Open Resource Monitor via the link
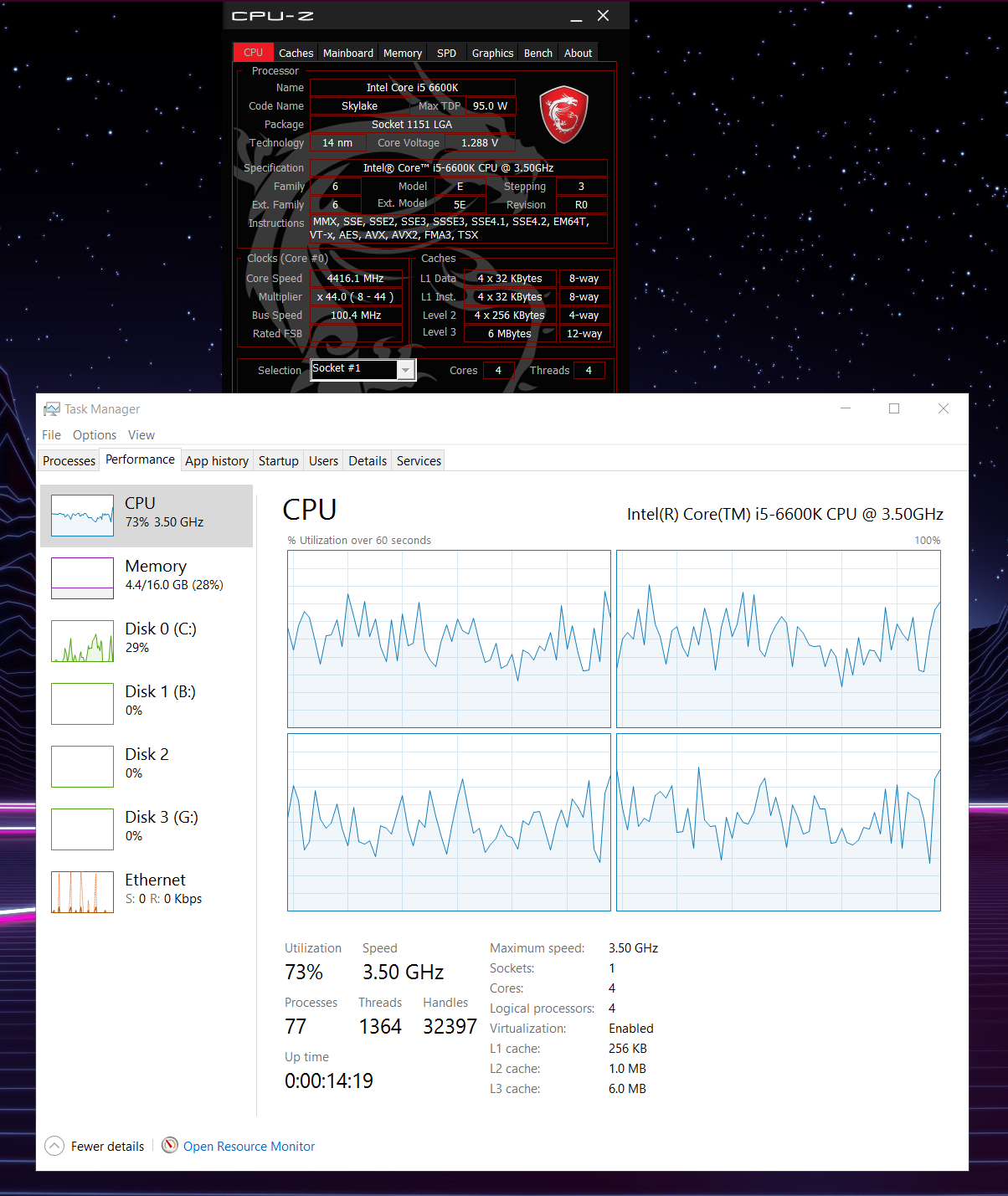This screenshot has height=1196, width=1008. [249, 1145]
